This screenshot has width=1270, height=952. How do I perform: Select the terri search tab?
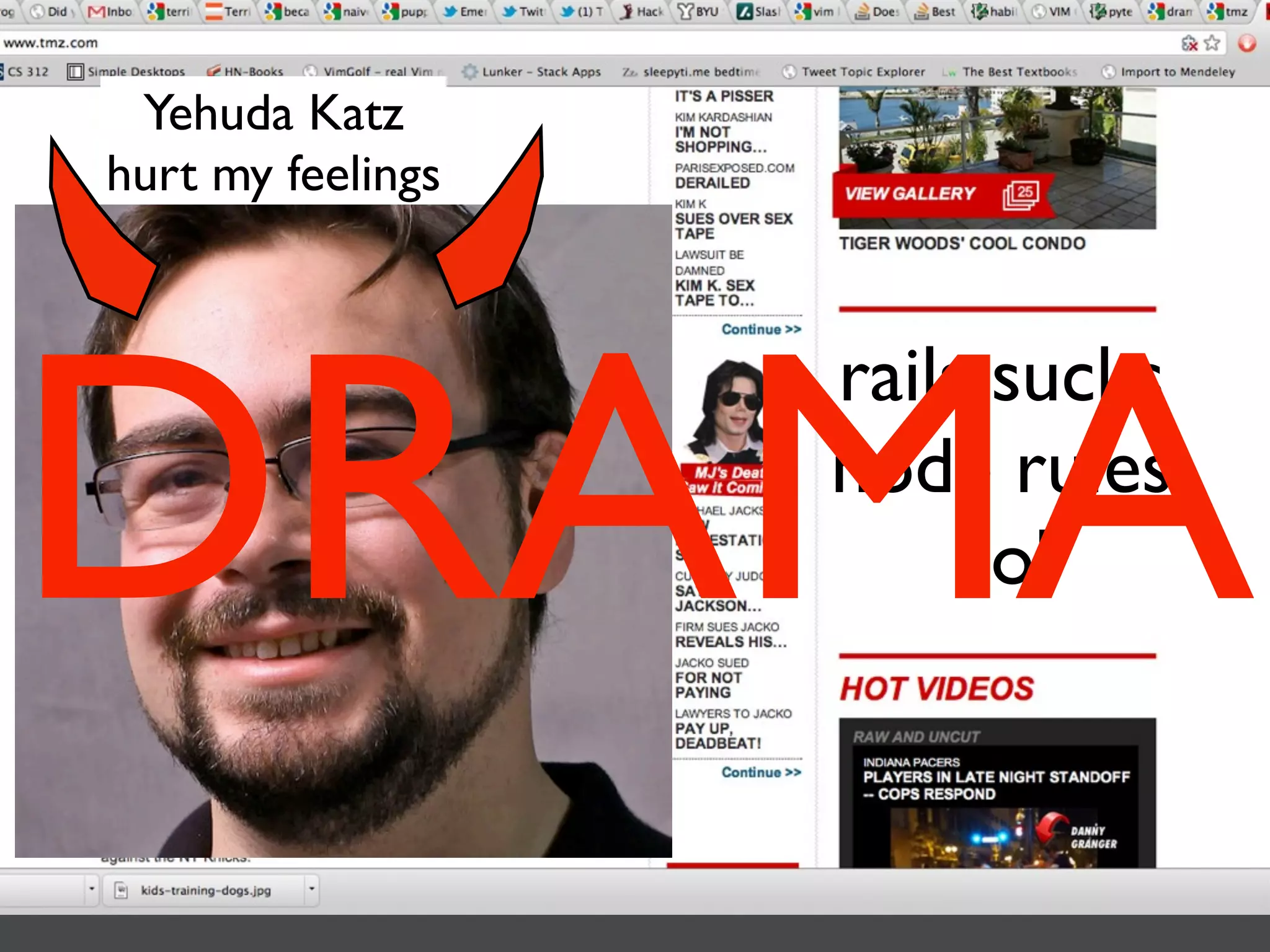point(169,12)
